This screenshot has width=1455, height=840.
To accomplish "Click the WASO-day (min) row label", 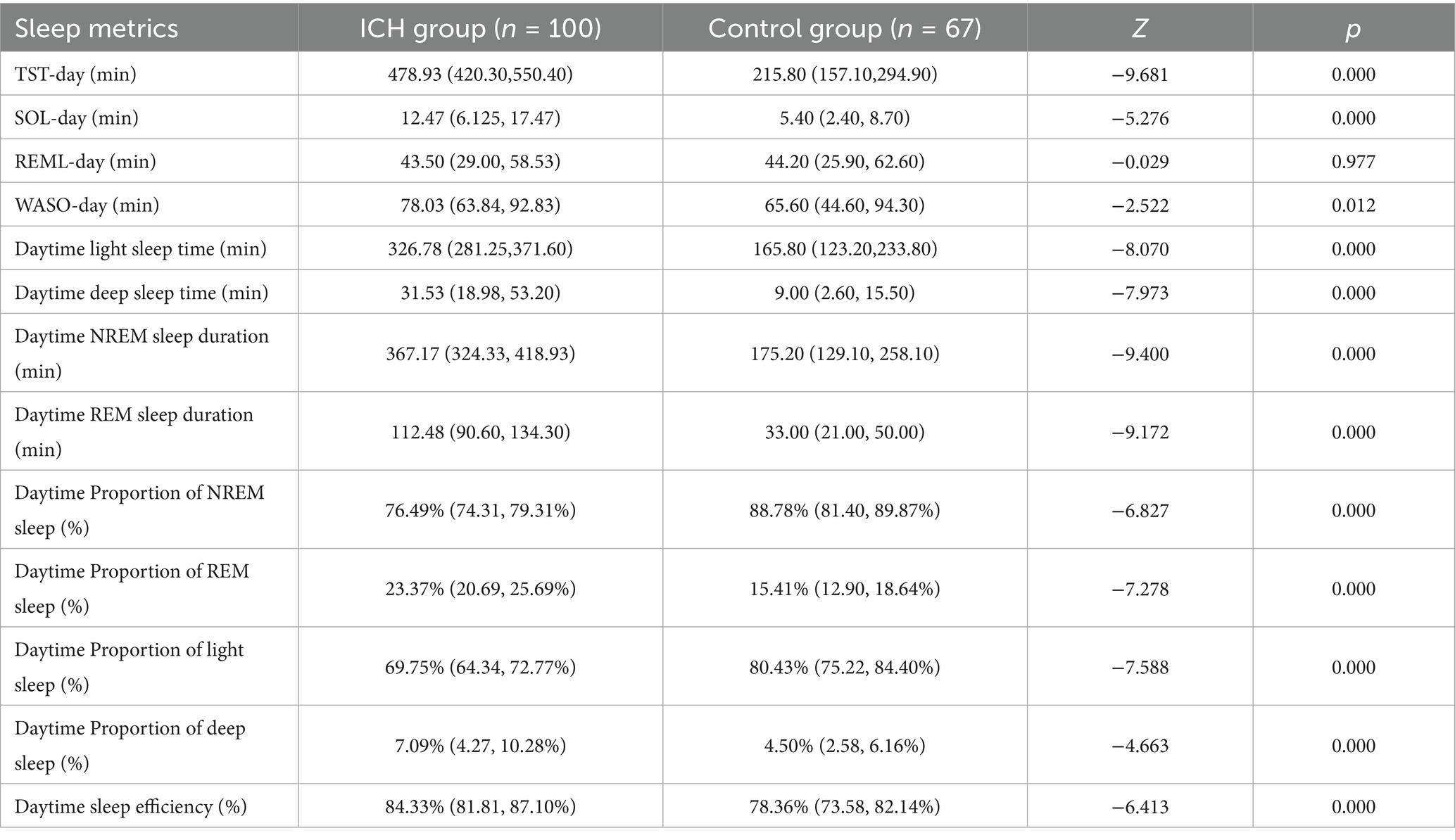I will pyautogui.click(x=87, y=205).
